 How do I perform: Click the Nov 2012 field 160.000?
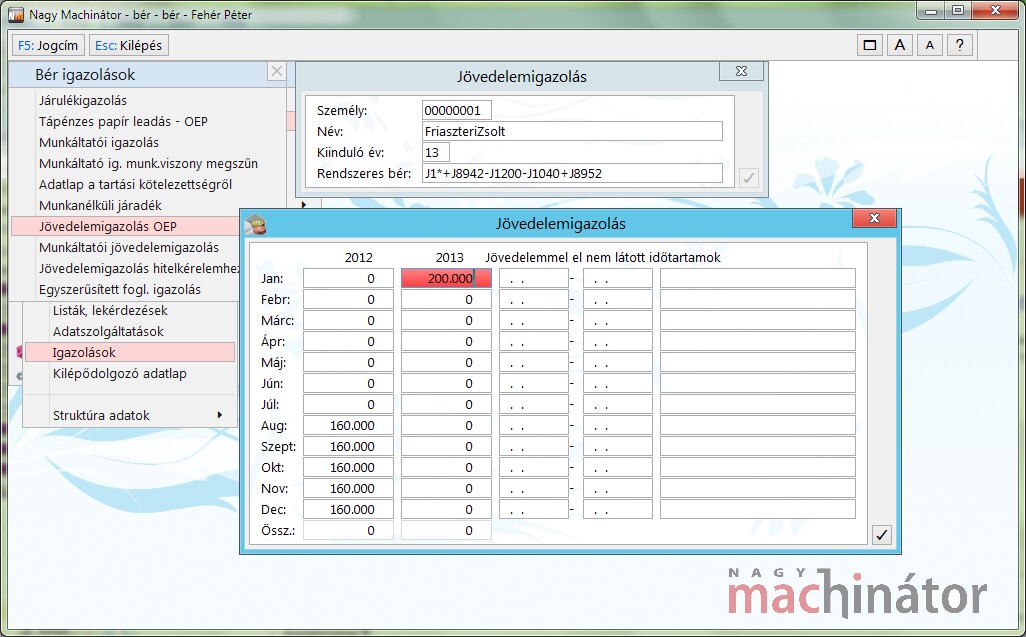click(348, 488)
